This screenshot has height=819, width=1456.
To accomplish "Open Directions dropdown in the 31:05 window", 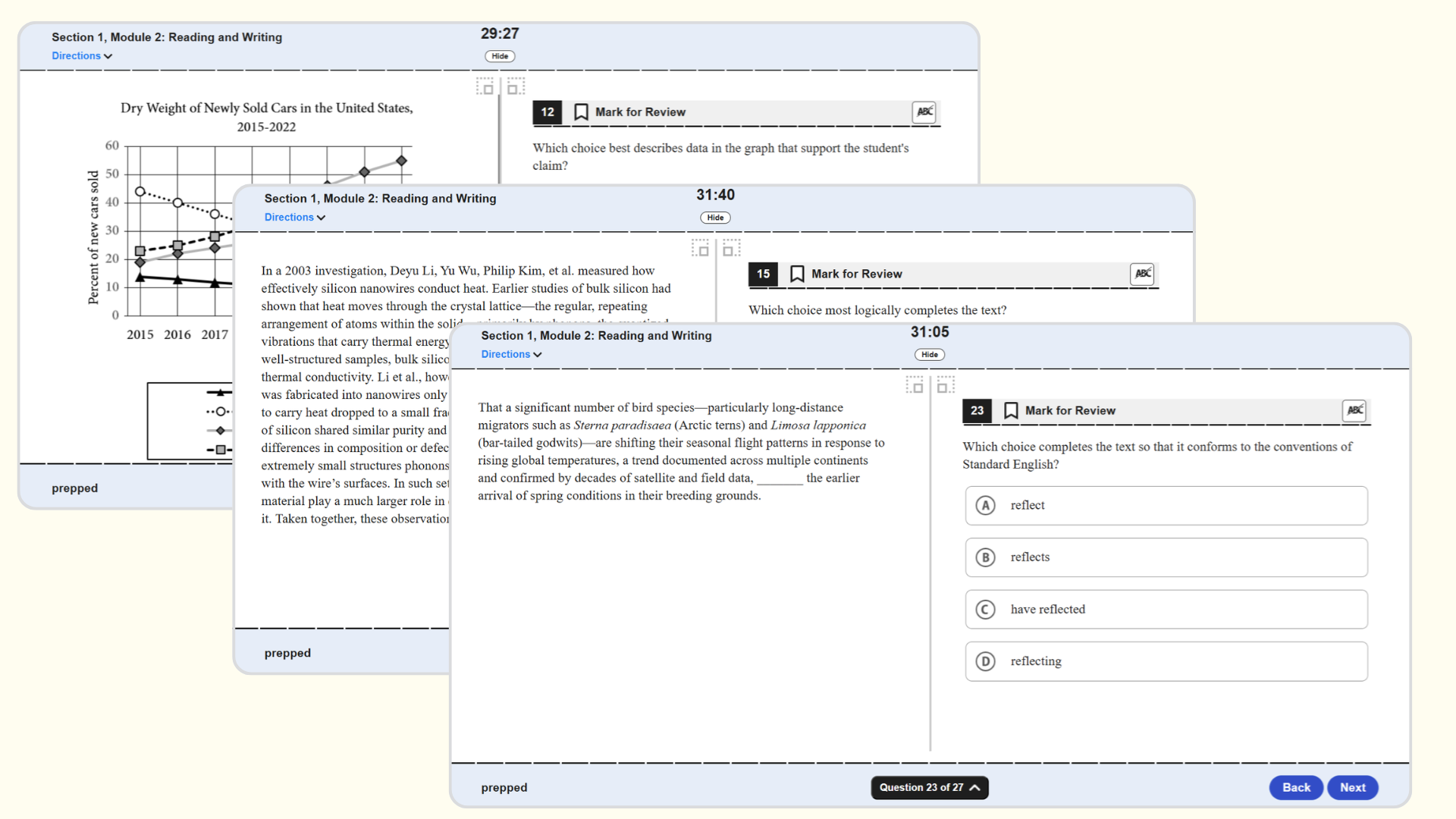I will [511, 354].
